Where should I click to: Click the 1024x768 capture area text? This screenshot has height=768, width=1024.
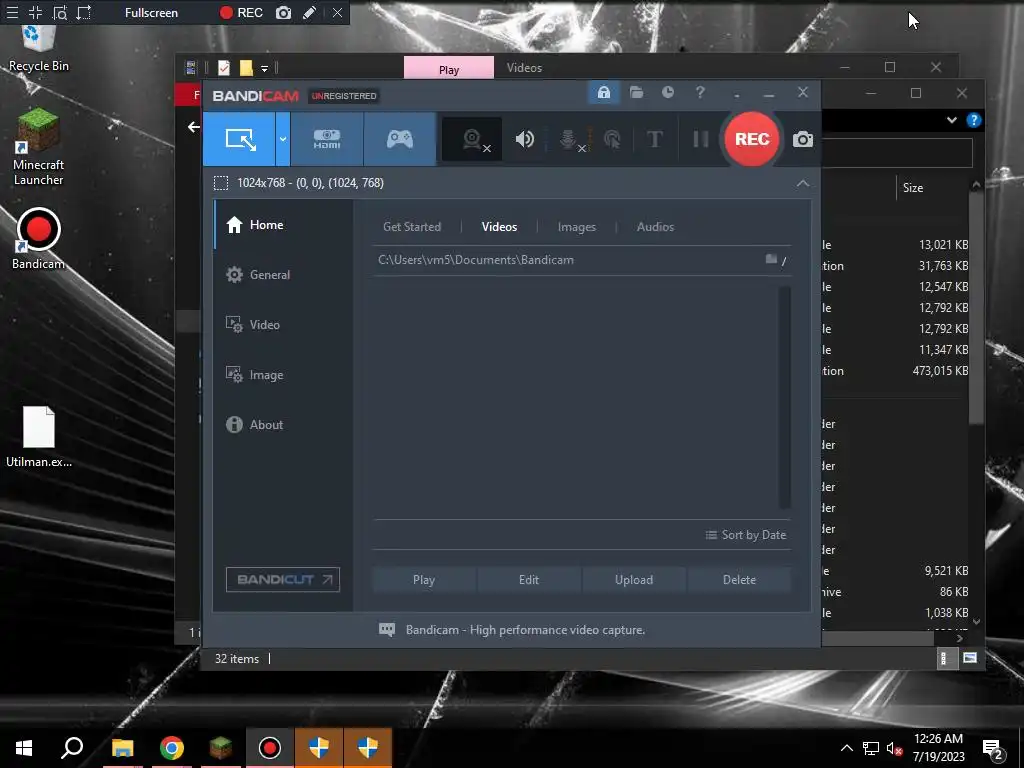(x=310, y=183)
